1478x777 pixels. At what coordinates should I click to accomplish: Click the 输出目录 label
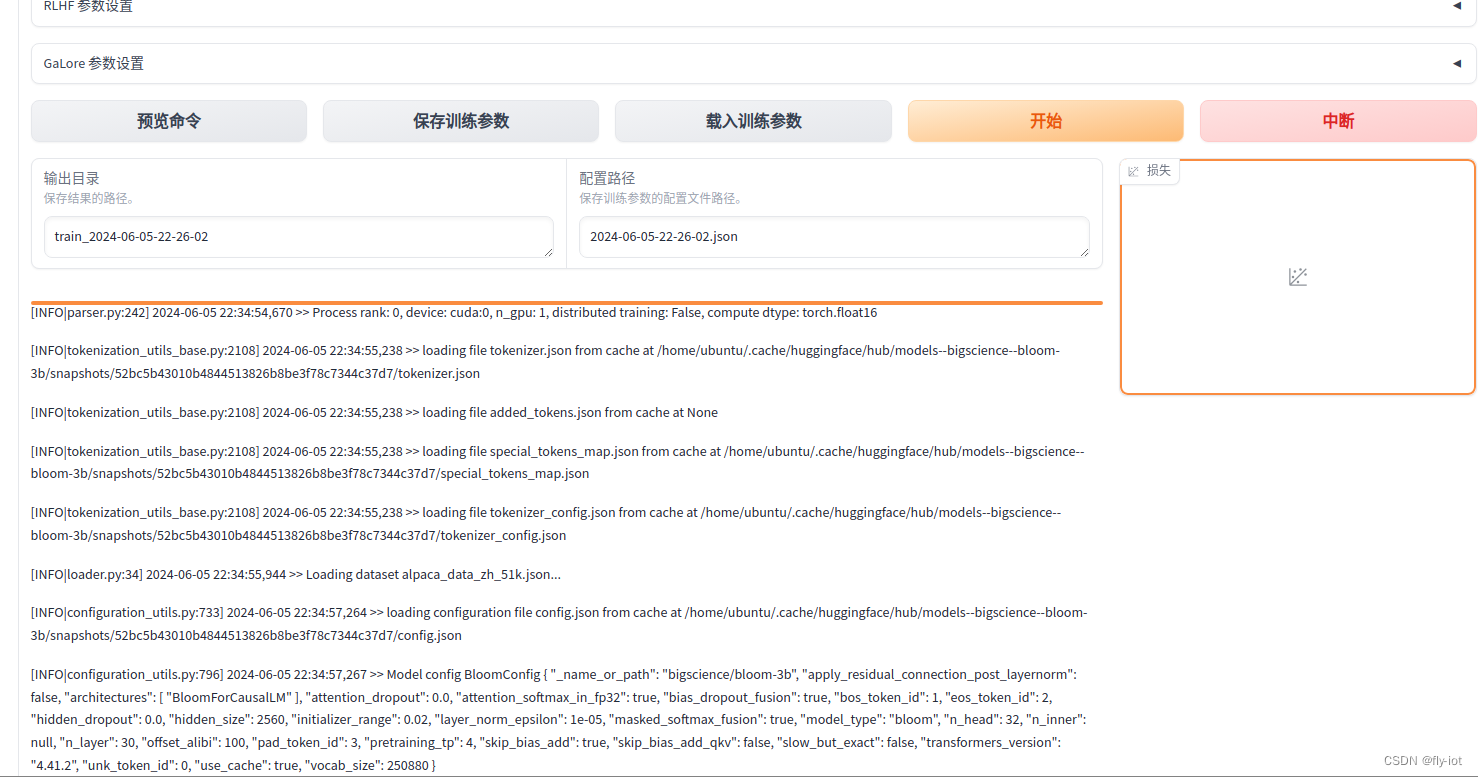coord(72,178)
